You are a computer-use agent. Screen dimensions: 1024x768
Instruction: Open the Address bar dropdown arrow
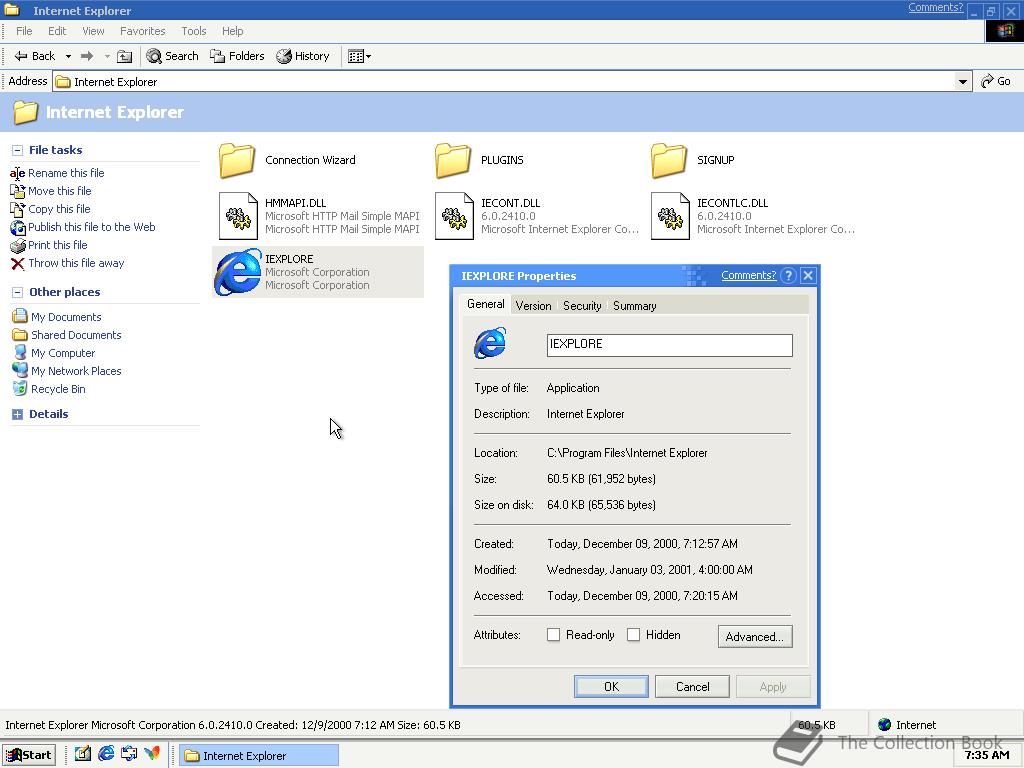tap(963, 82)
